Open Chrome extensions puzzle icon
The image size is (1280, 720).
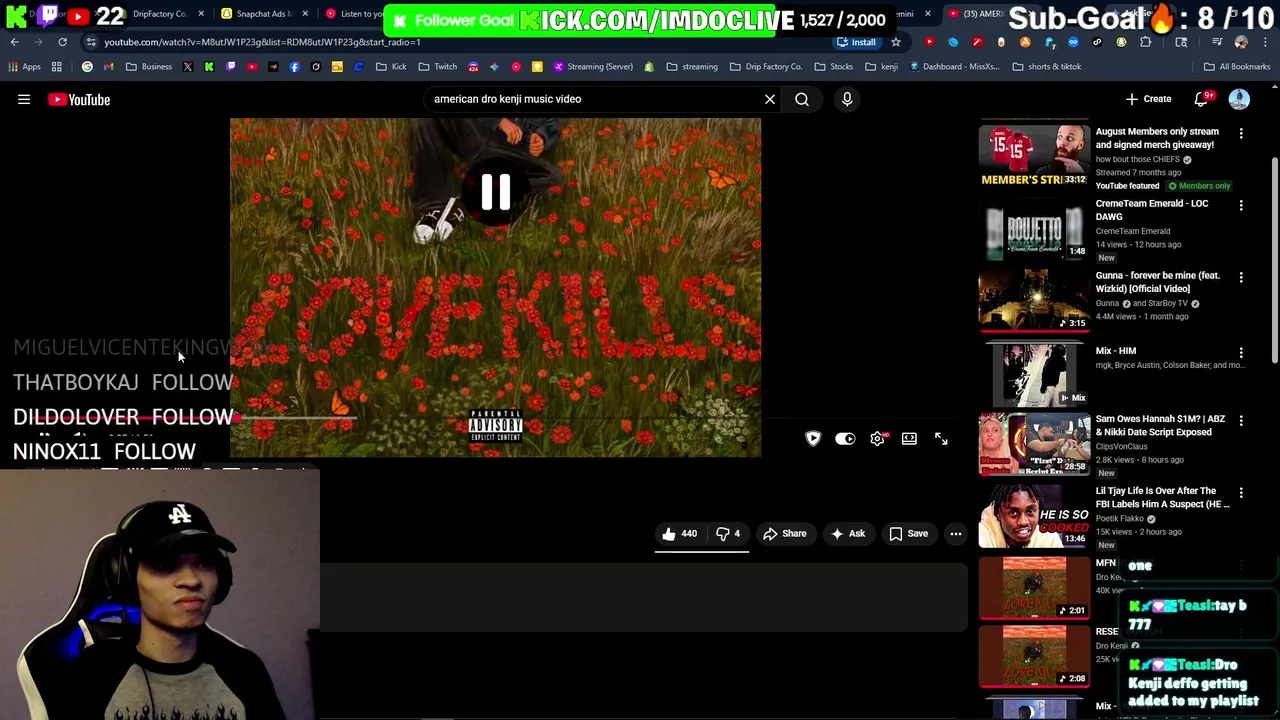(1145, 42)
